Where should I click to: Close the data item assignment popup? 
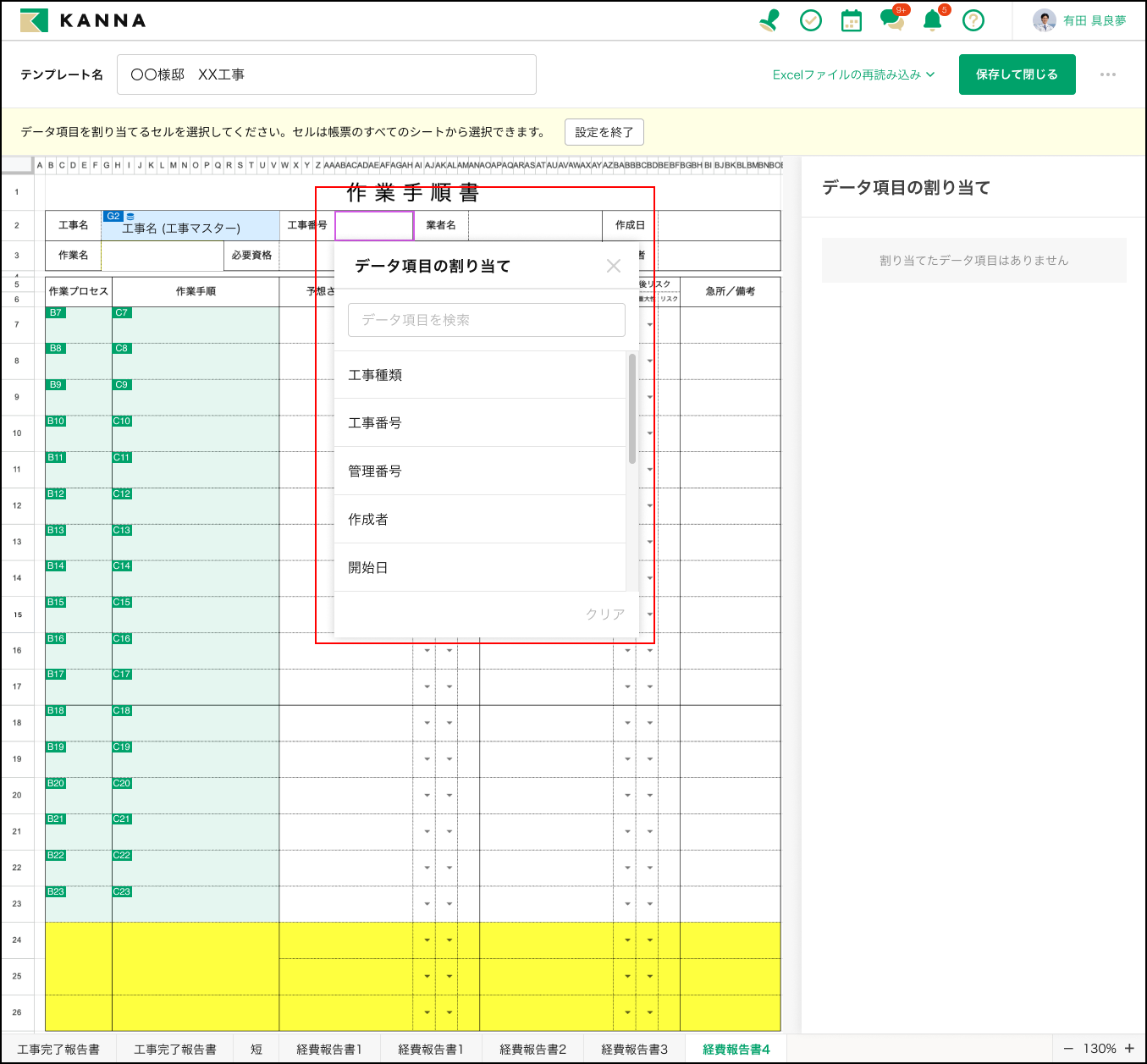coord(614,266)
